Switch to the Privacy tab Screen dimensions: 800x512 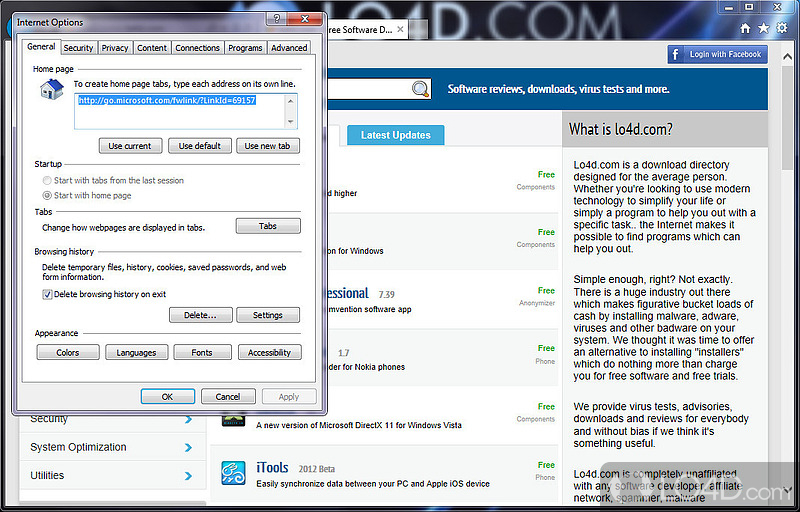coord(115,48)
